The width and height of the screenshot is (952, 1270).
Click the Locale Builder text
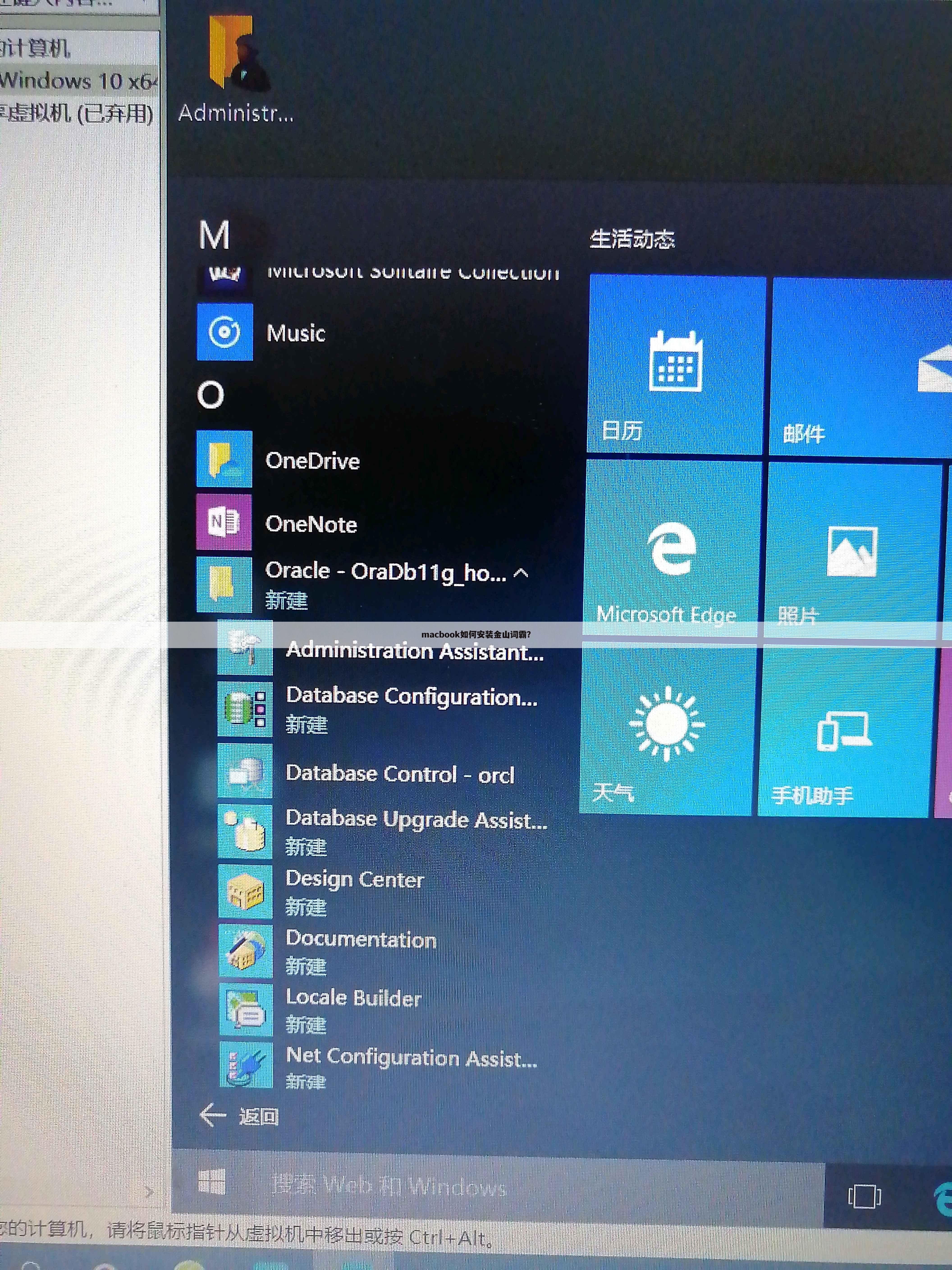354,998
